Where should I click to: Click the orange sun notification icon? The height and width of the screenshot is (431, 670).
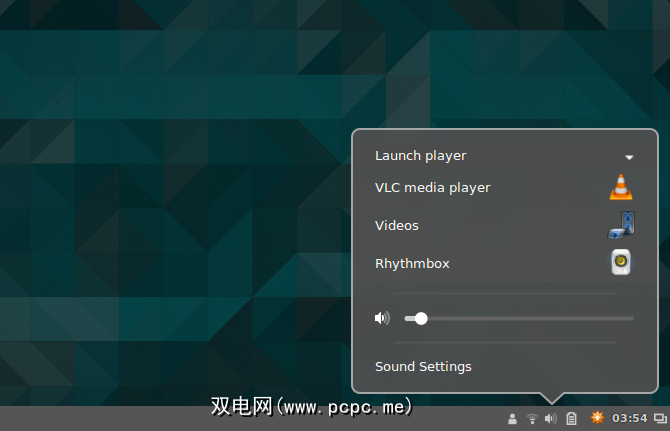point(597,417)
